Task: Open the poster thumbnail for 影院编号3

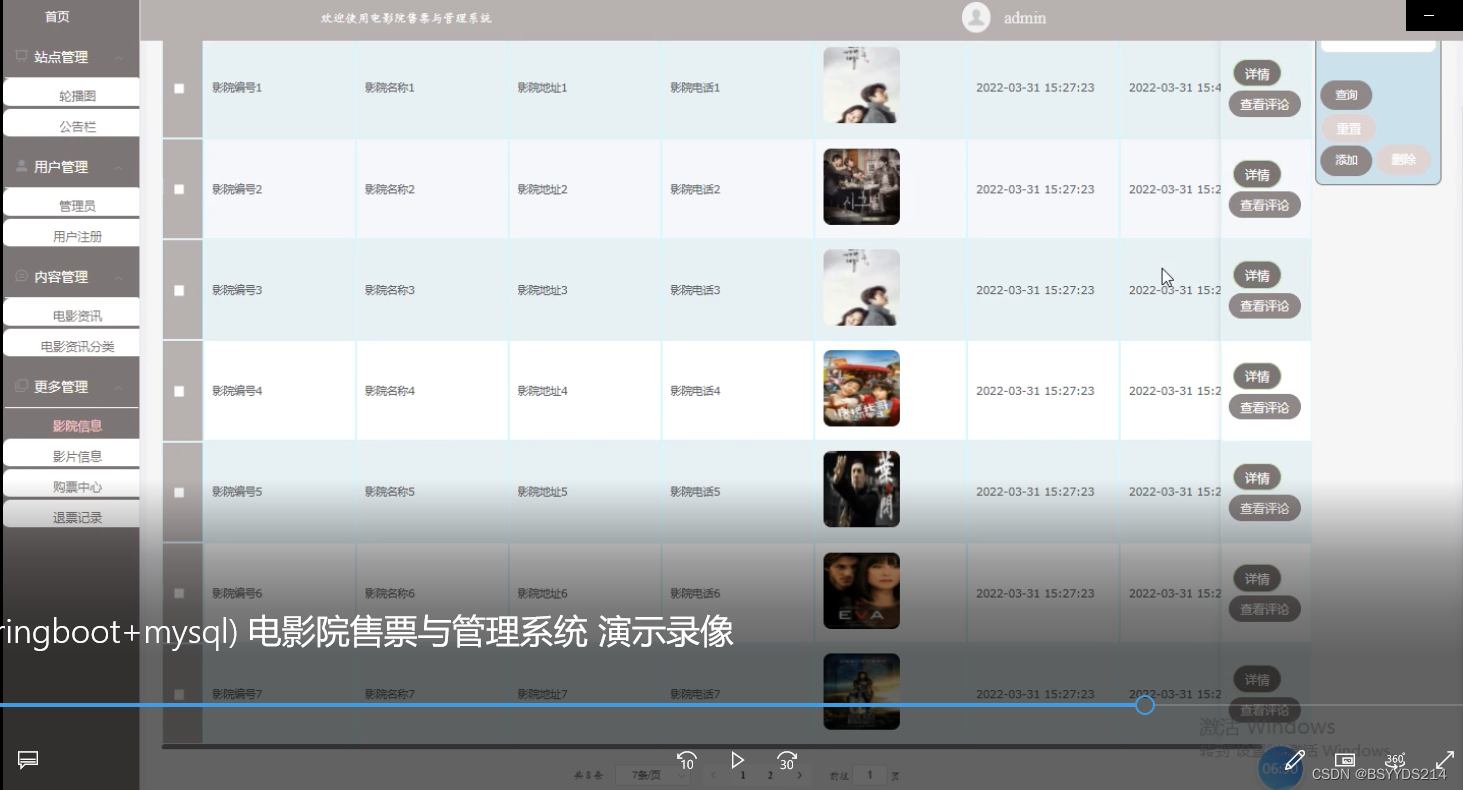Action: click(861, 288)
